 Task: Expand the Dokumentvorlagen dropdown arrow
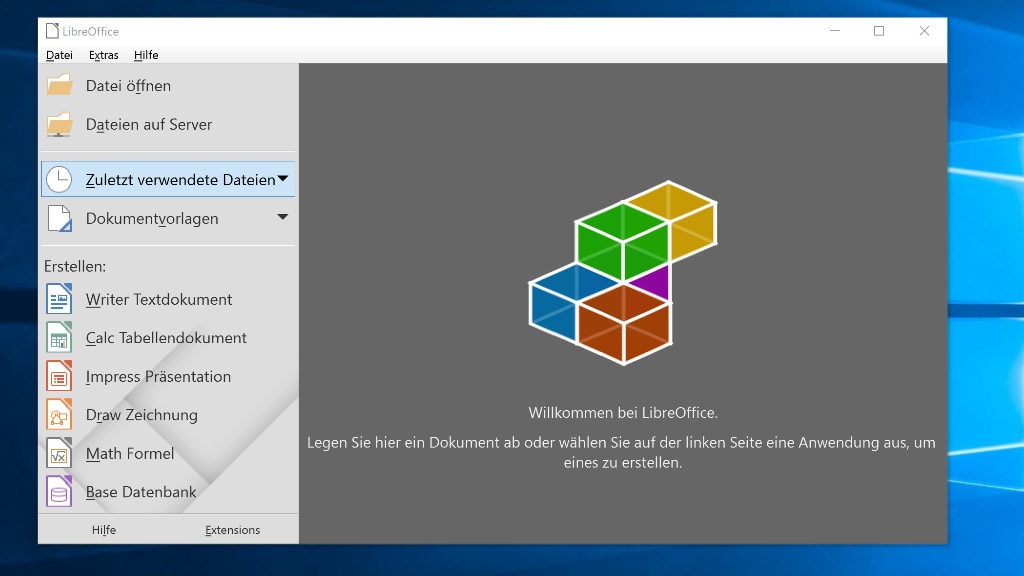pyautogui.click(x=283, y=217)
